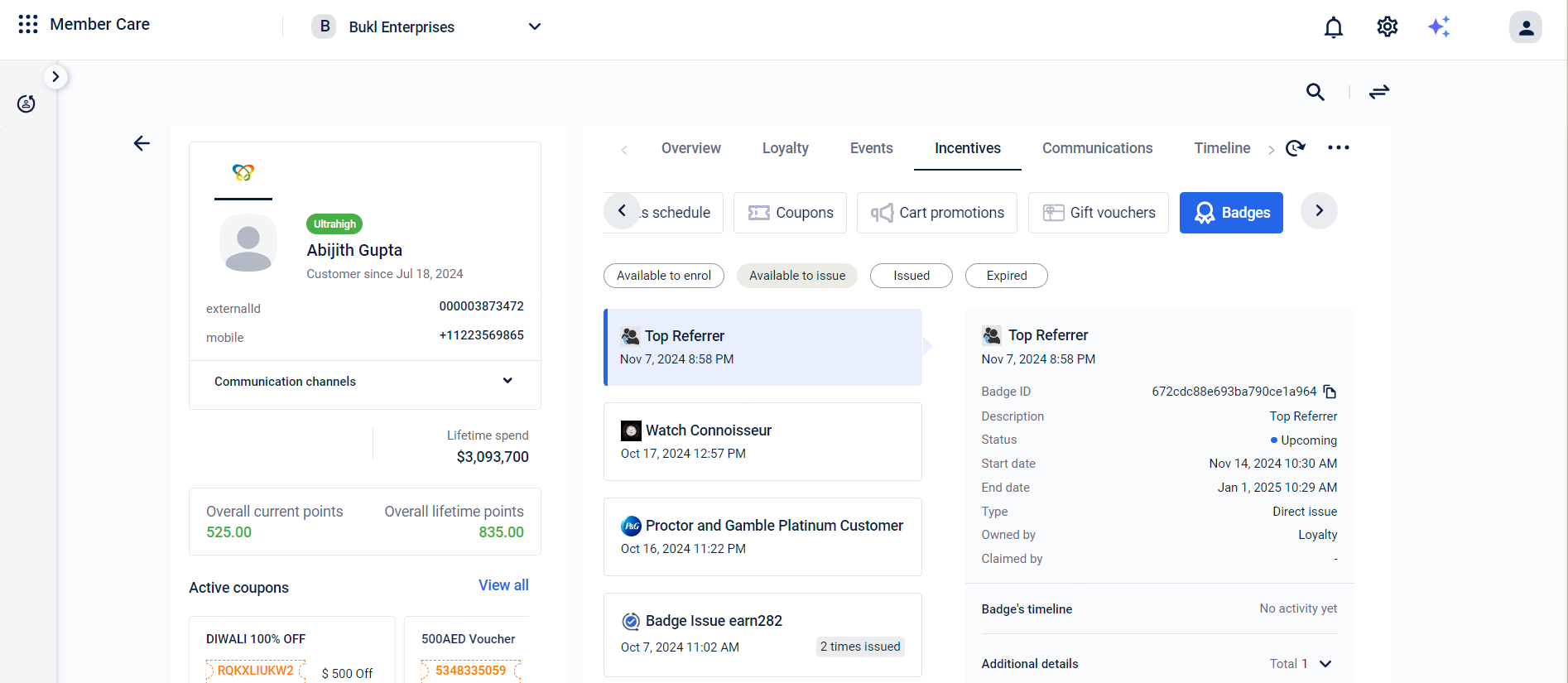Expand Additional details with the chevron
Screen dimensions: 1568x683
click(1325, 664)
